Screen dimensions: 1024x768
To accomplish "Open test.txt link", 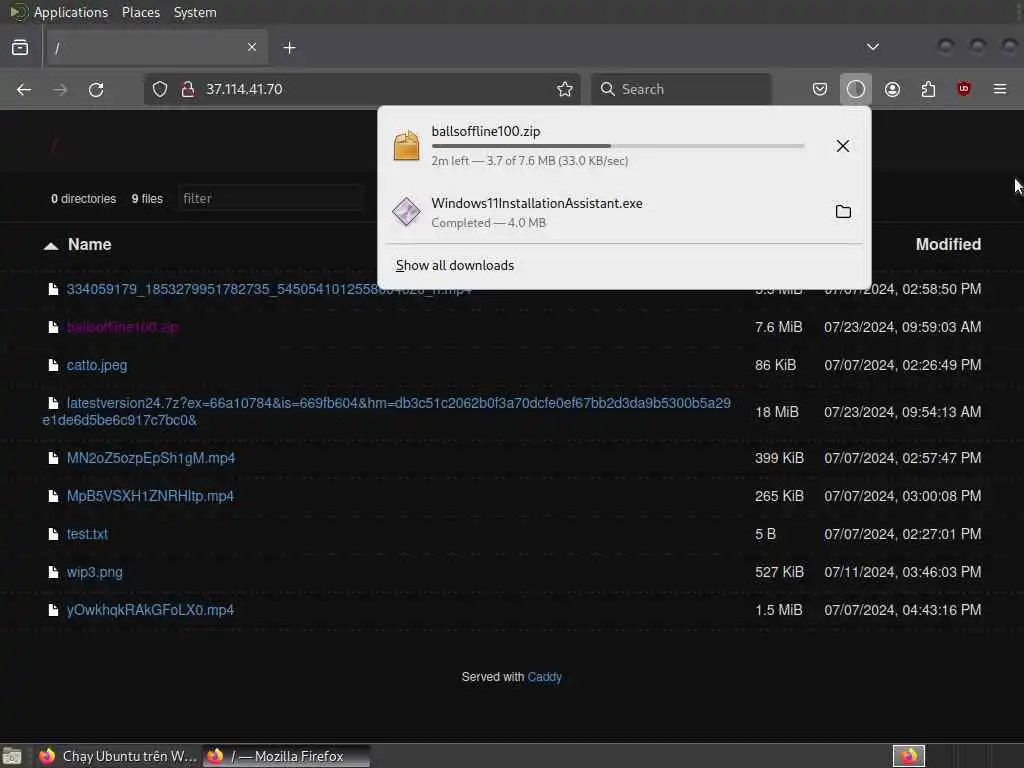I will click(x=87, y=534).
